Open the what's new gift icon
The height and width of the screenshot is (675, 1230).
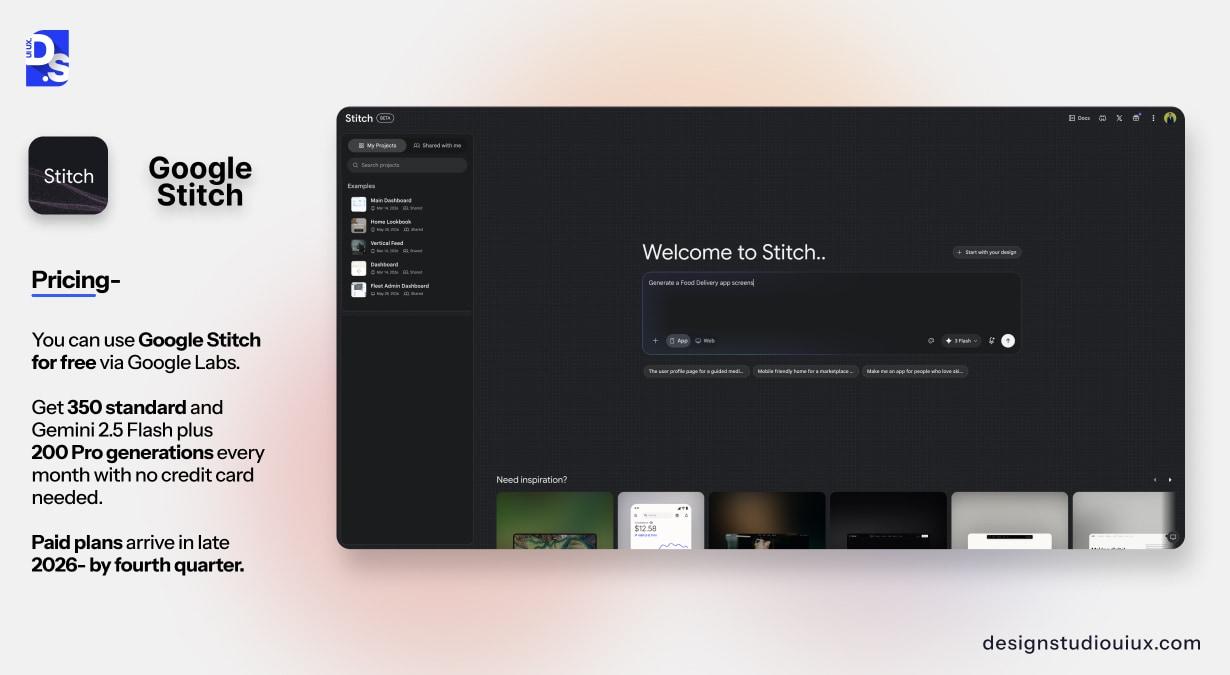(x=1136, y=118)
